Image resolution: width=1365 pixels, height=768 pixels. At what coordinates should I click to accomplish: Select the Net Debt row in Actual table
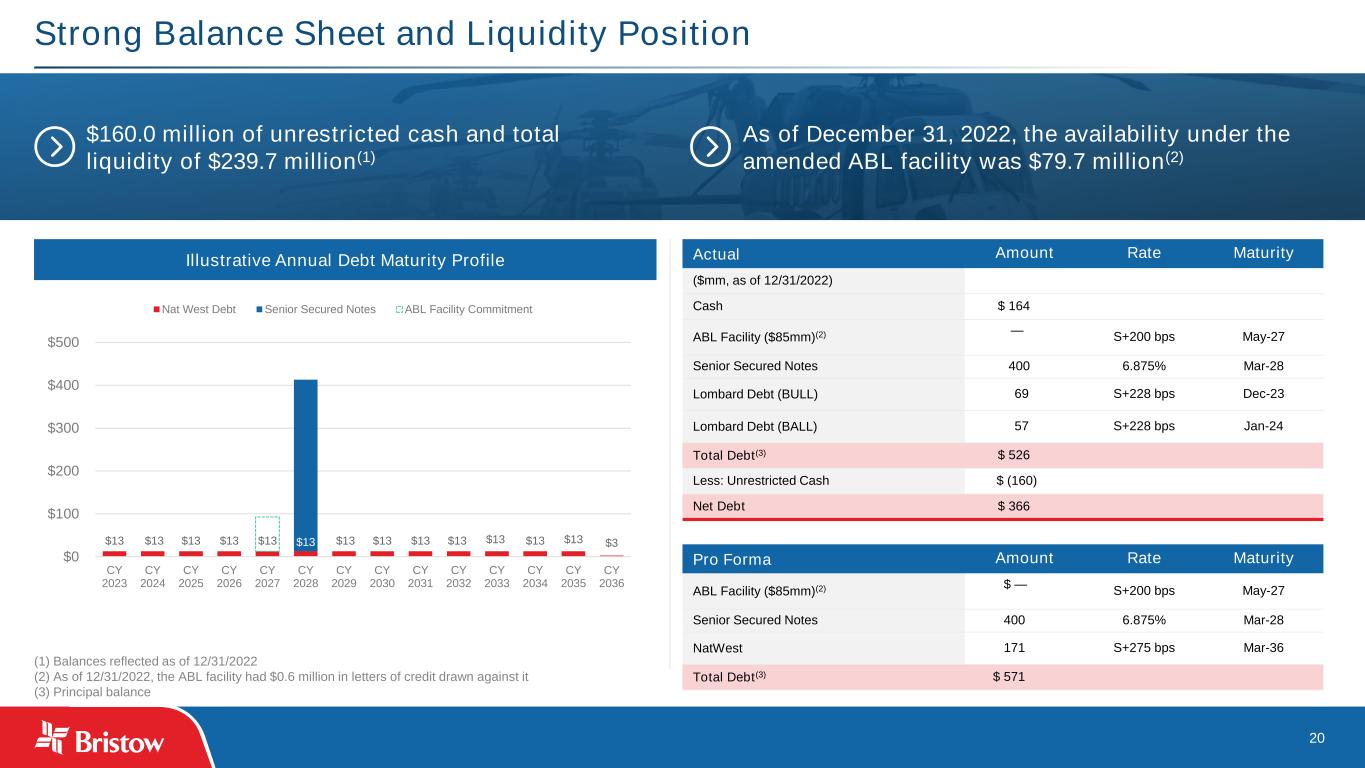(1002, 506)
